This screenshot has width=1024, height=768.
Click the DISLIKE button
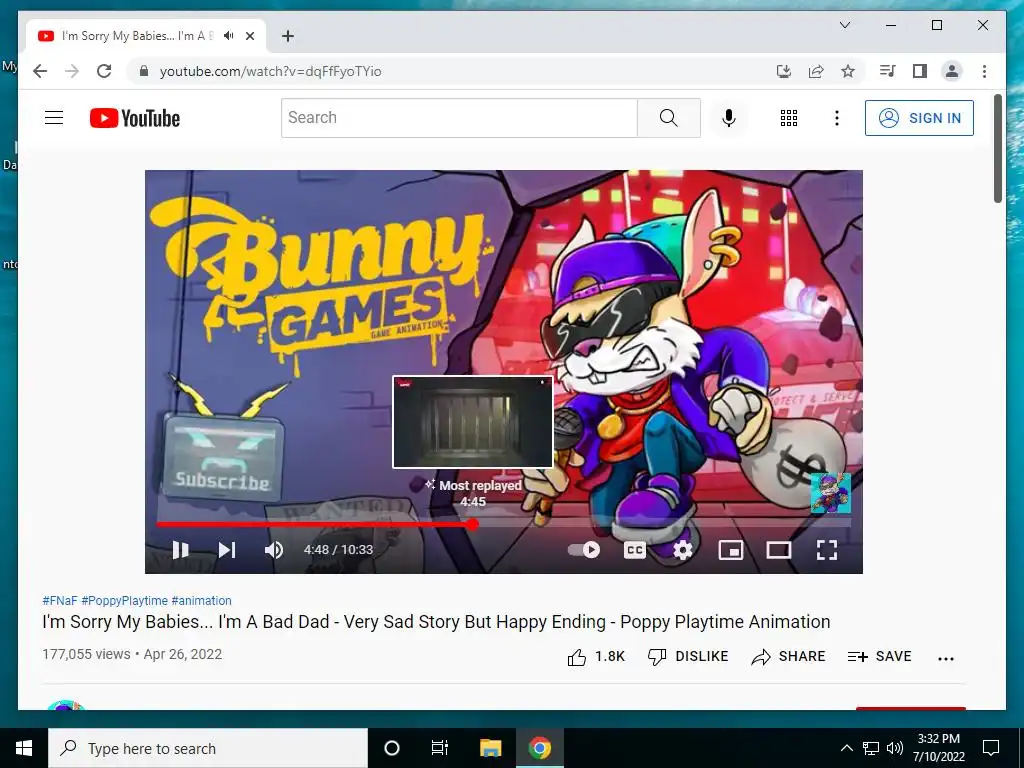pos(688,656)
